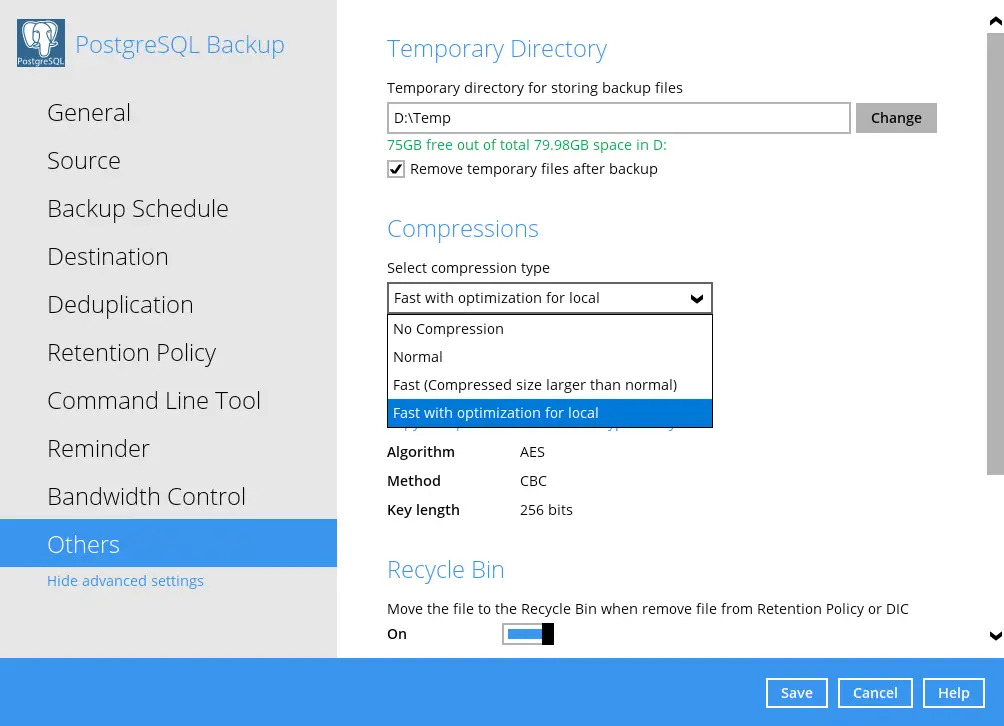Collapse the compression type dropdown arrow

(x=697, y=298)
